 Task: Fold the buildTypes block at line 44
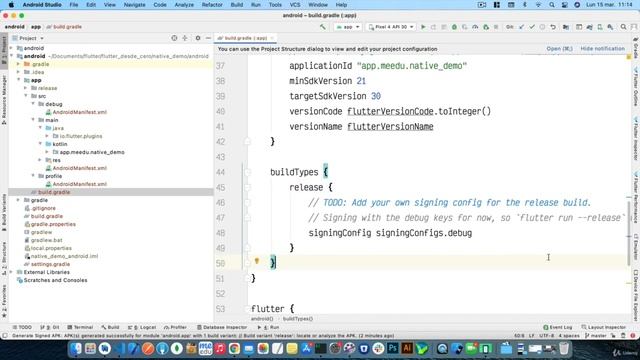click(247, 172)
